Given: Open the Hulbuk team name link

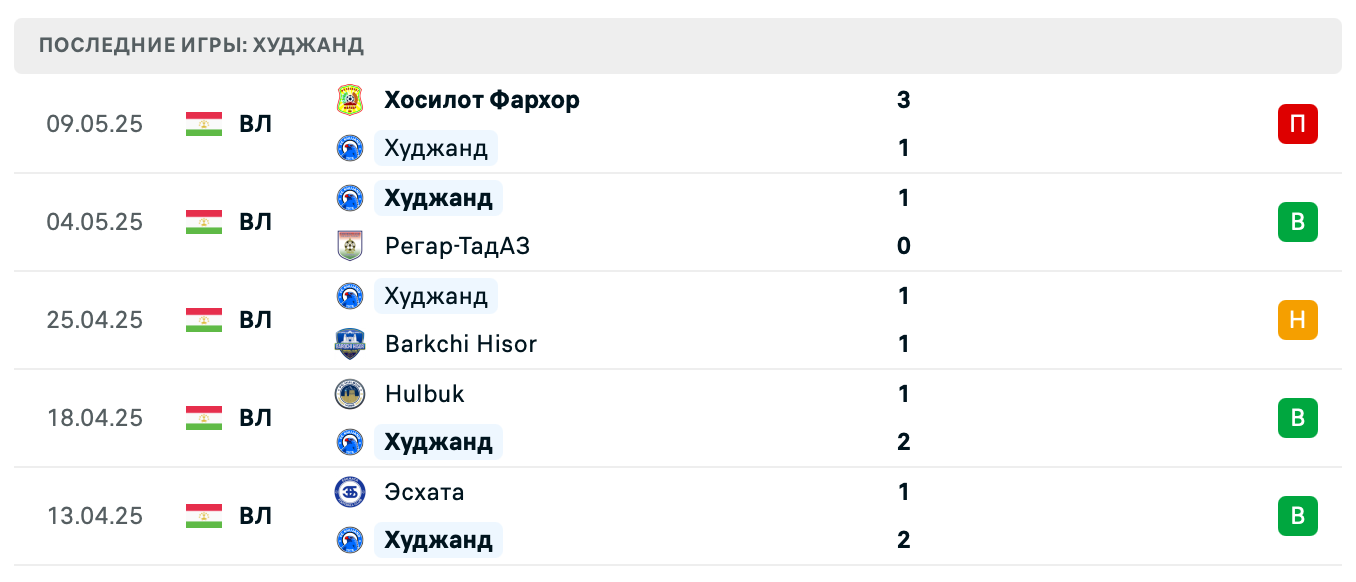Looking at the screenshot, I should click(x=425, y=394).
